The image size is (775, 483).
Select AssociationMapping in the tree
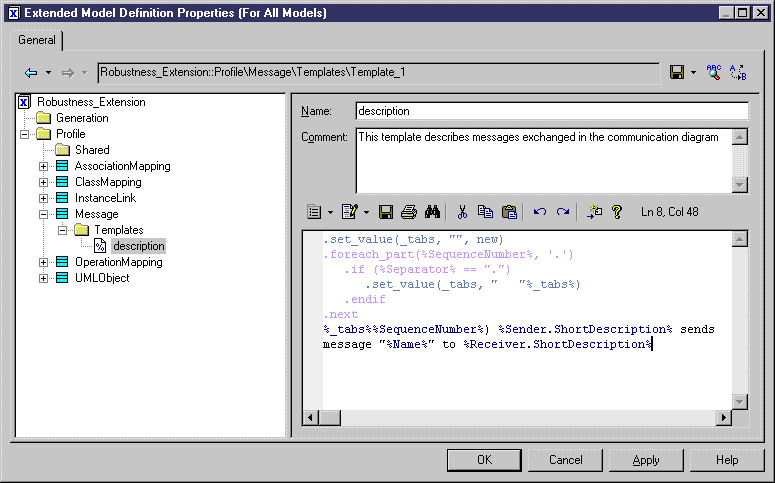[123, 166]
